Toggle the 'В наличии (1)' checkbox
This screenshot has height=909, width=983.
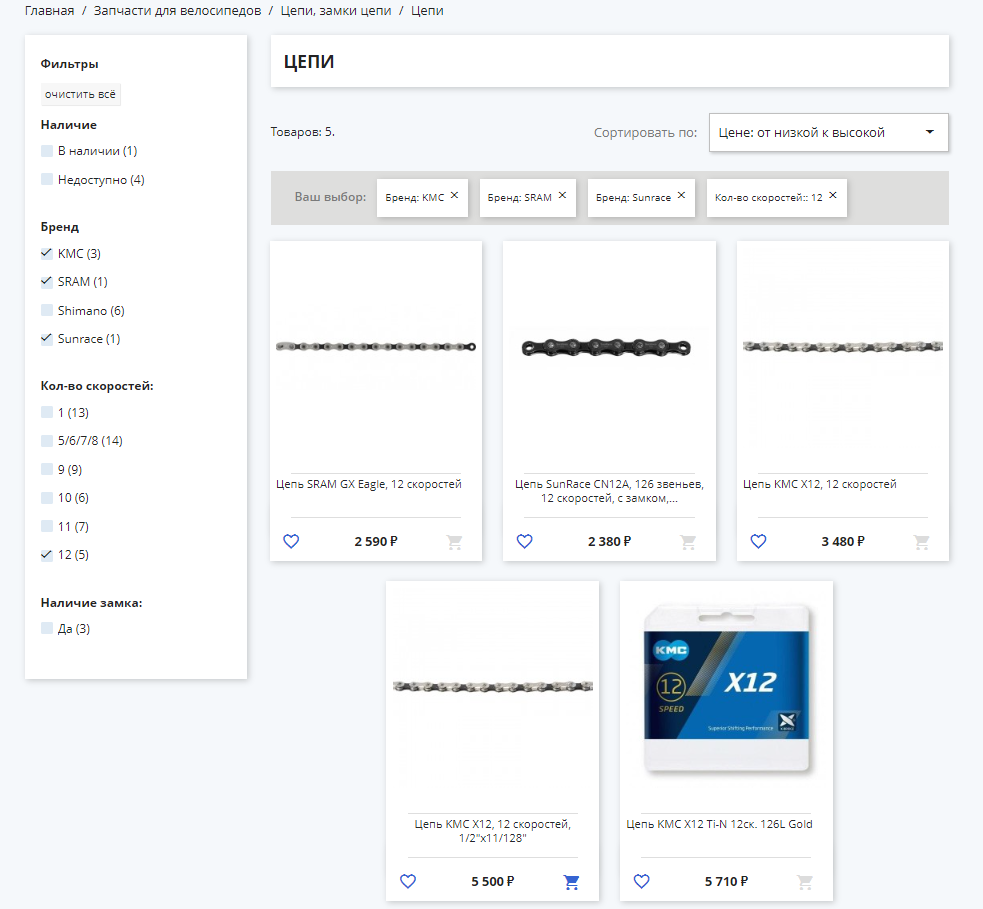tap(46, 150)
